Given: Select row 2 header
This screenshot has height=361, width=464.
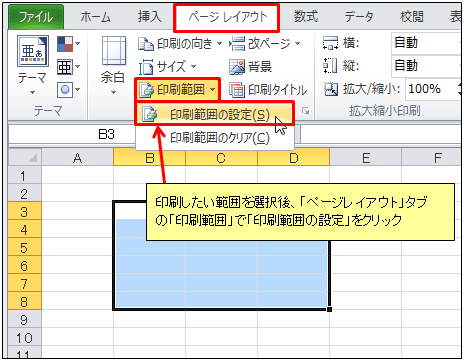Looking at the screenshot, I should (25, 193).
